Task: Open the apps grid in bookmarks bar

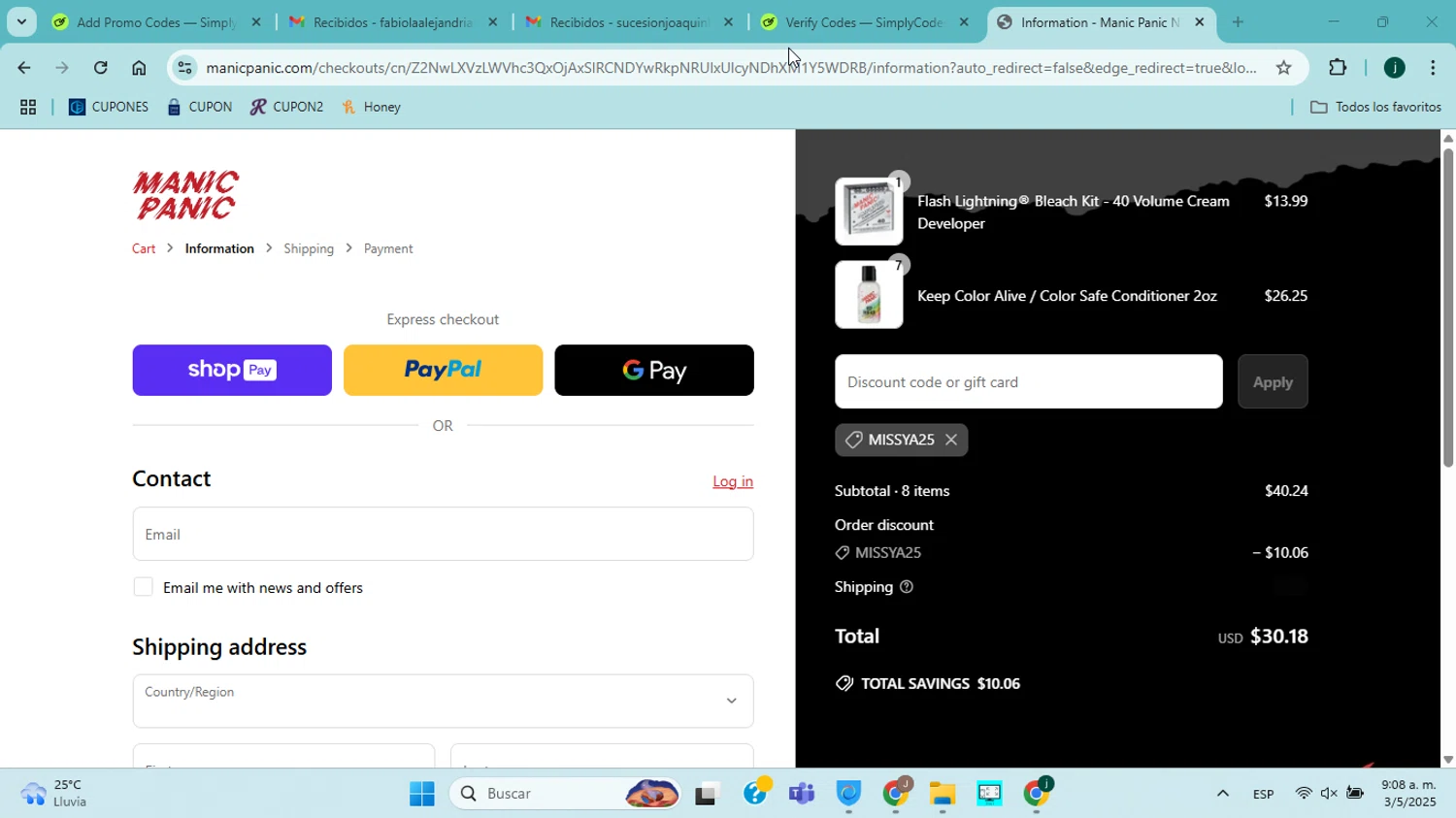Action: click(x=28, y=108)
